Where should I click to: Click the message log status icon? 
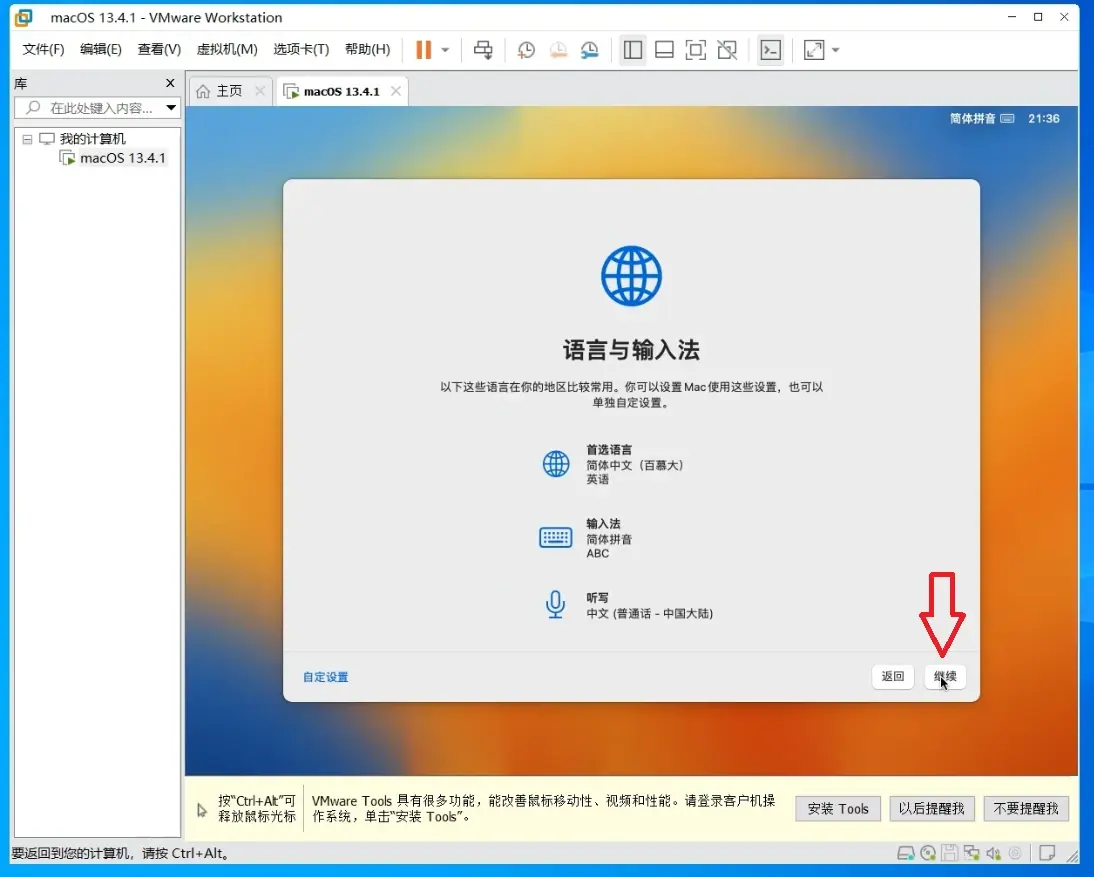click(1047, 853)
